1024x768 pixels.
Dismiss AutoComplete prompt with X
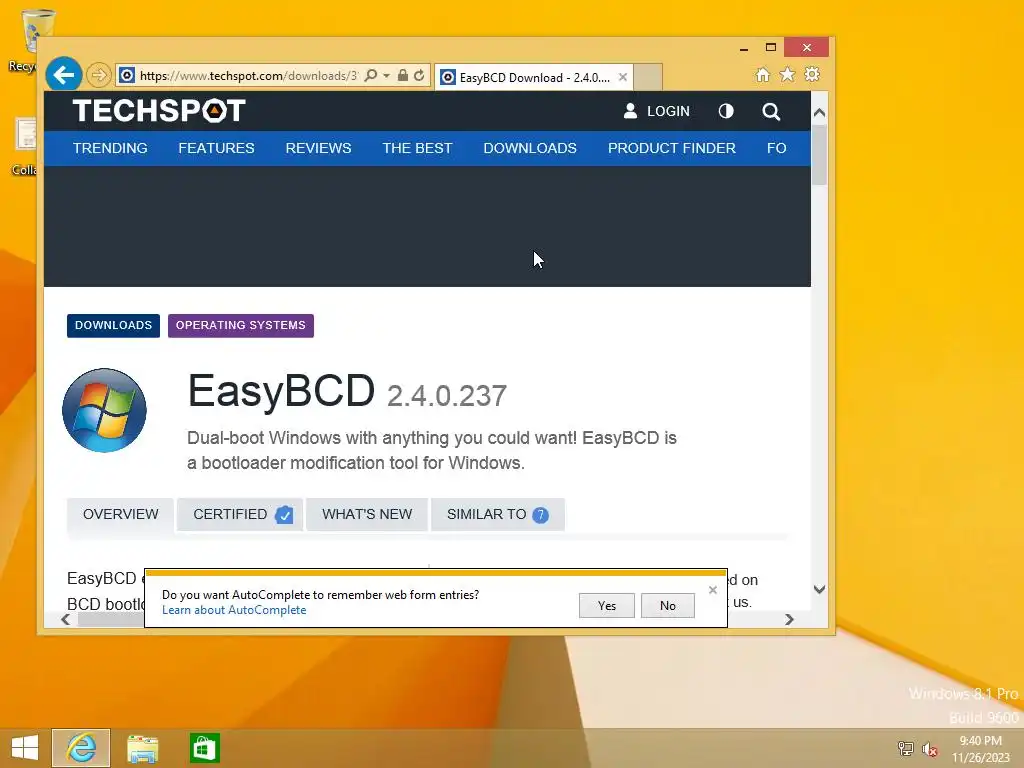[712, 590]
